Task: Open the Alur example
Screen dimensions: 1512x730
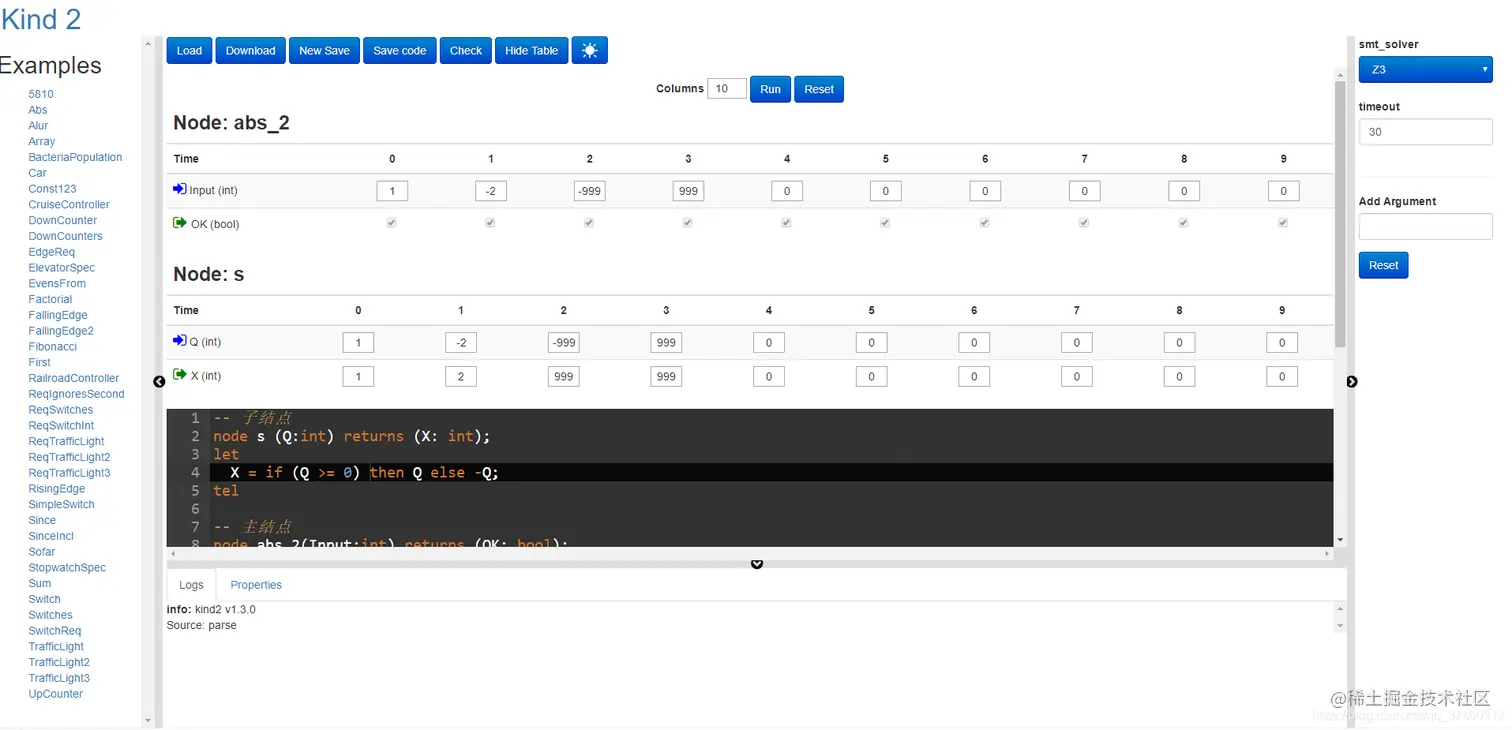Action: coord(38,126)
